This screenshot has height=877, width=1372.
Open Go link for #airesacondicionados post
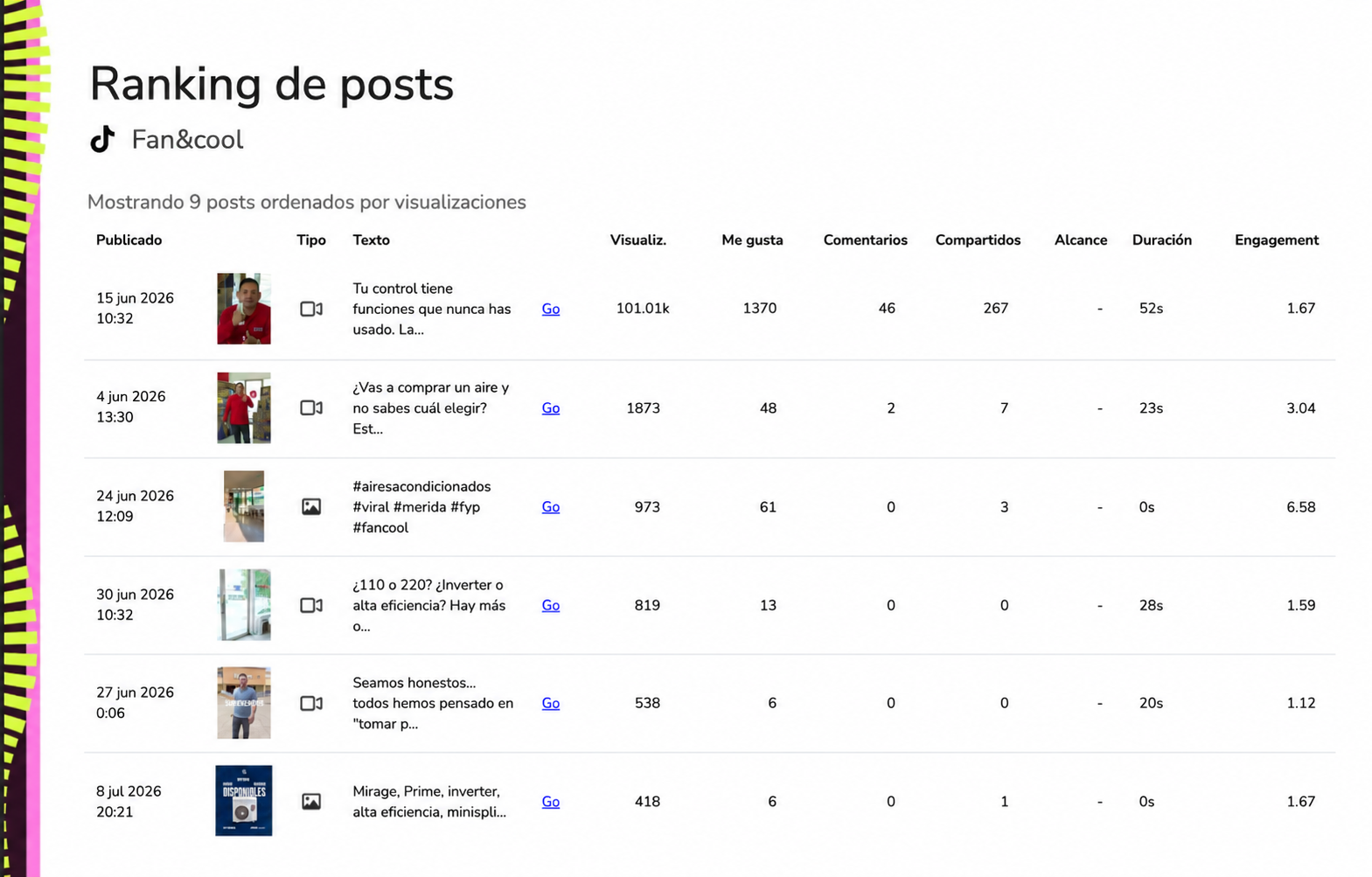(551, 506)
